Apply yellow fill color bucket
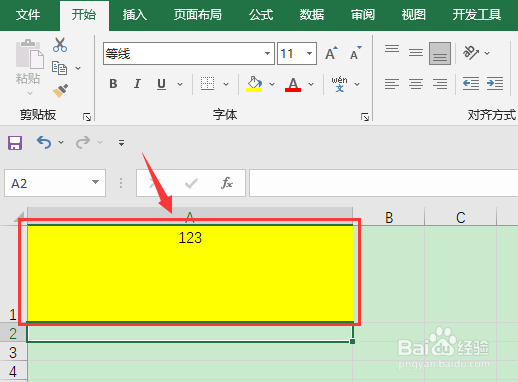 pos(254,84)
